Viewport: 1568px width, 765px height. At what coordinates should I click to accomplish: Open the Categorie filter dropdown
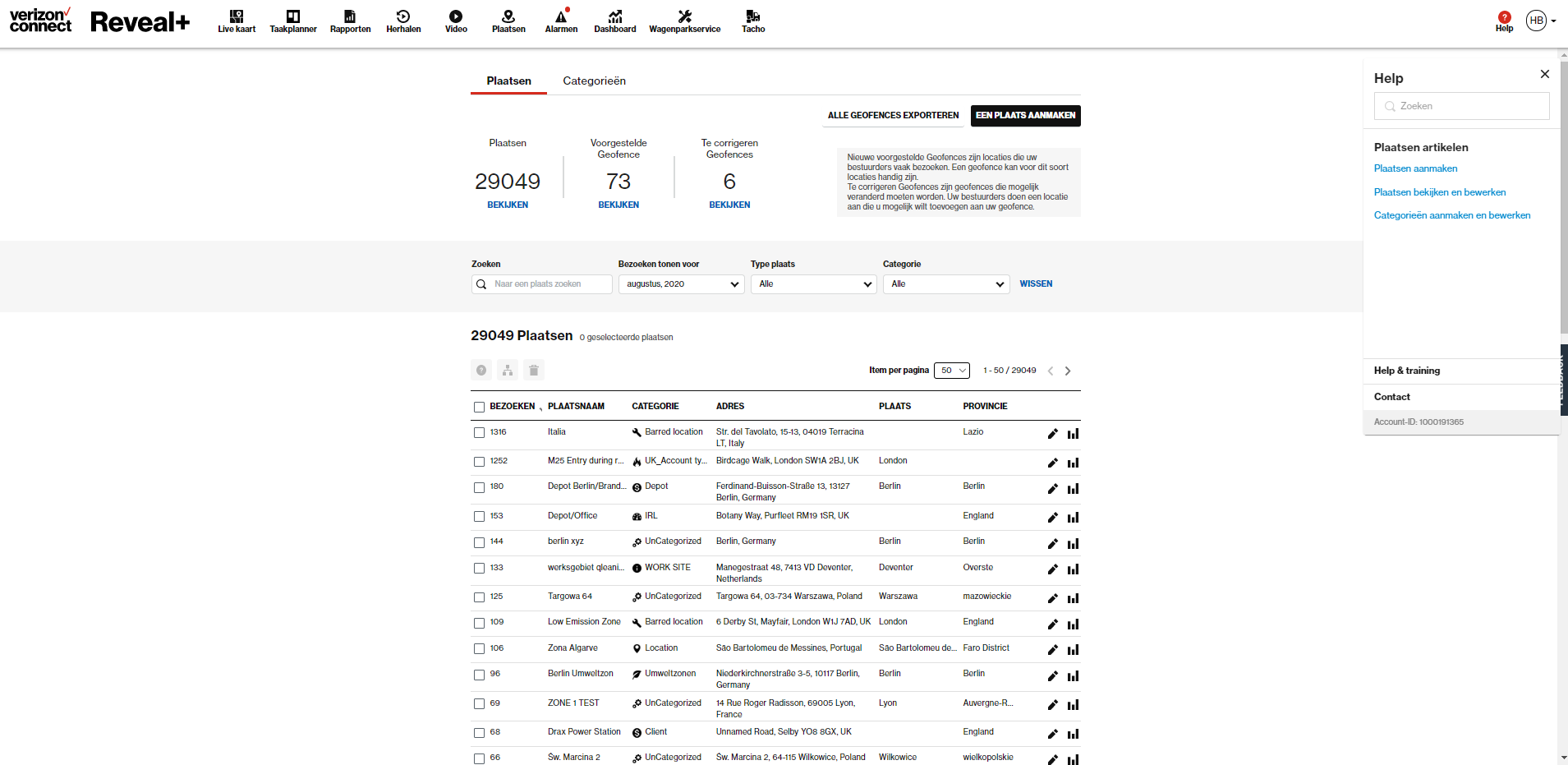point(946,284)
